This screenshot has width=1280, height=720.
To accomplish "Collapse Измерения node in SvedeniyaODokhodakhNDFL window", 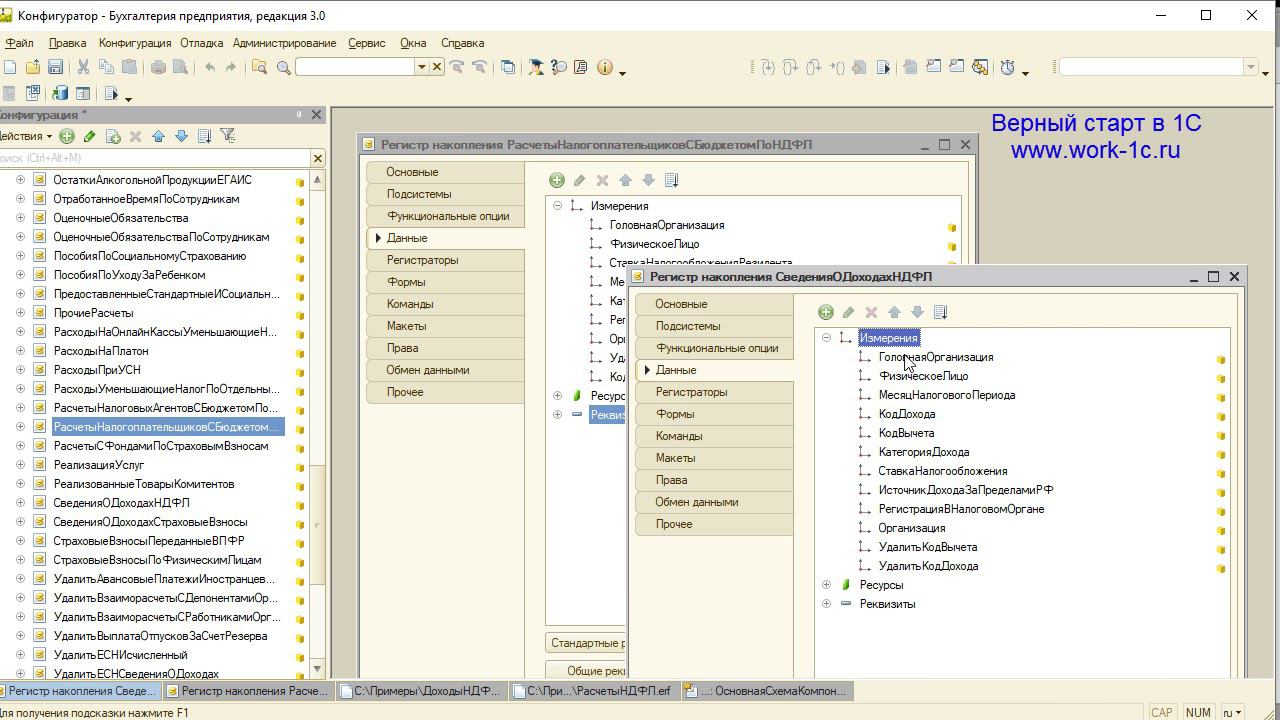I will [x=826, y=338].
